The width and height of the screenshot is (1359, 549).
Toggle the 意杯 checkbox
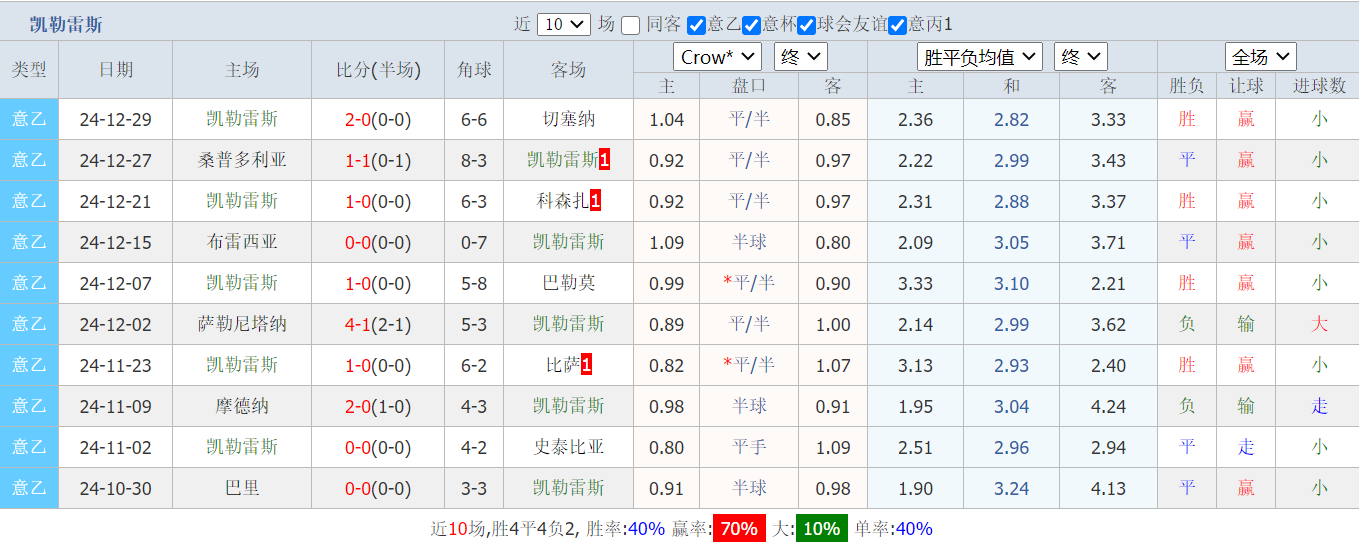pyautogui.click(x=752, y=25)
